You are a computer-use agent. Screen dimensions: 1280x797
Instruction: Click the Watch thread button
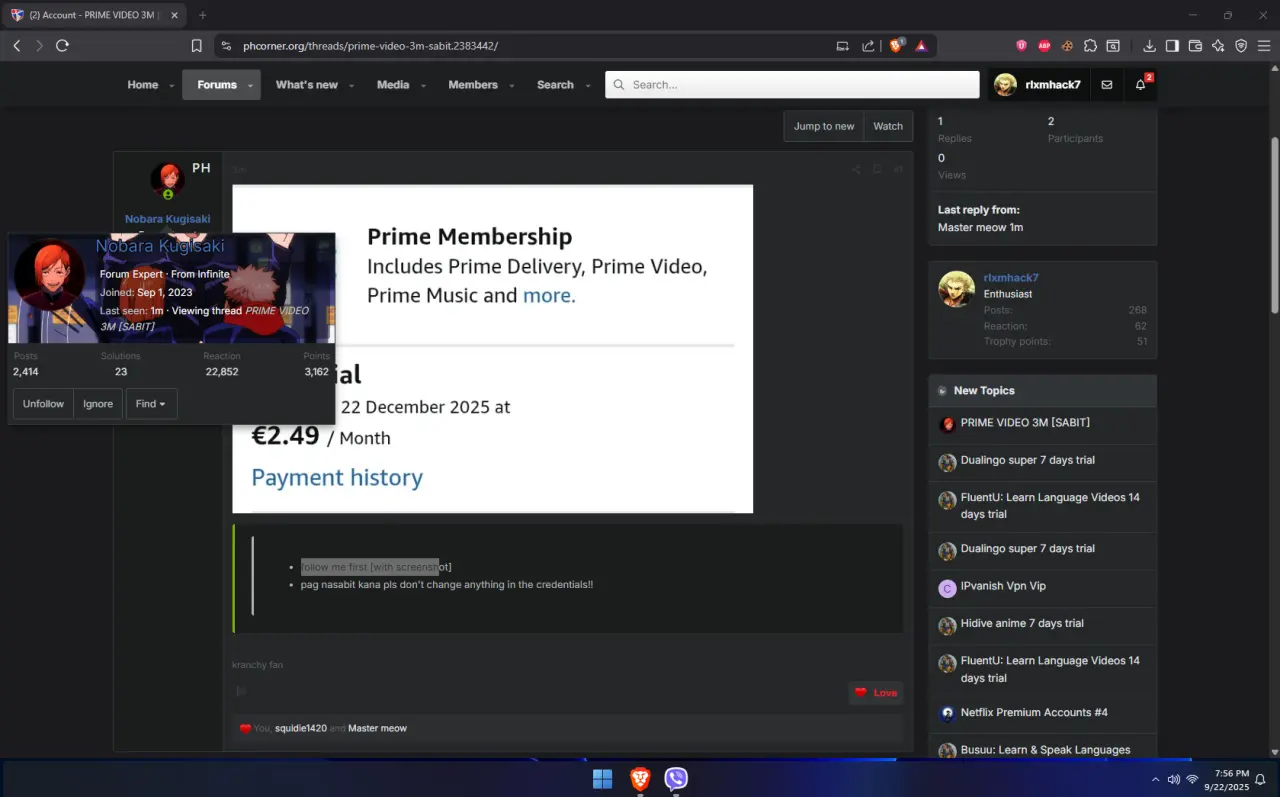tap(888, 126)
